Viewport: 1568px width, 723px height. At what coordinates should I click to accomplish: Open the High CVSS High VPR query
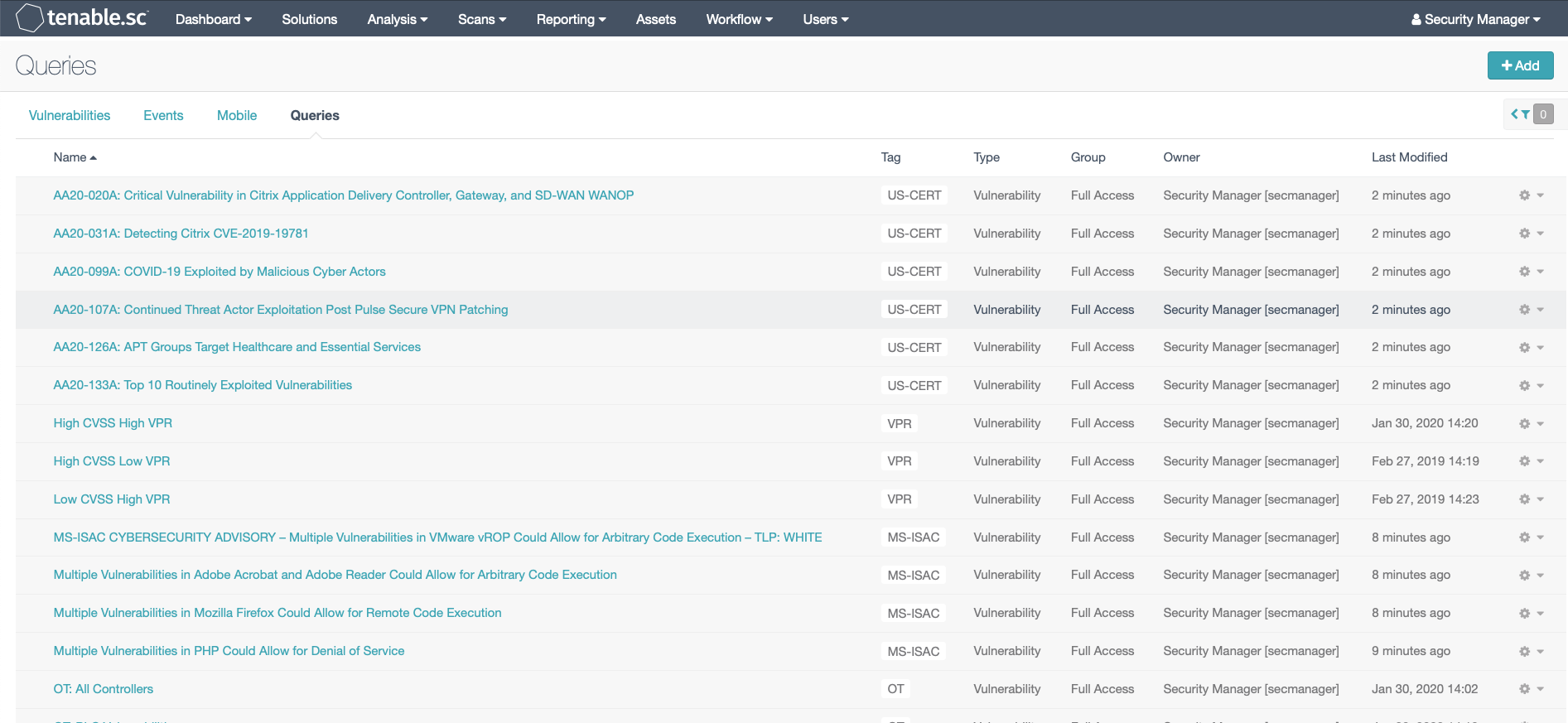113,423
